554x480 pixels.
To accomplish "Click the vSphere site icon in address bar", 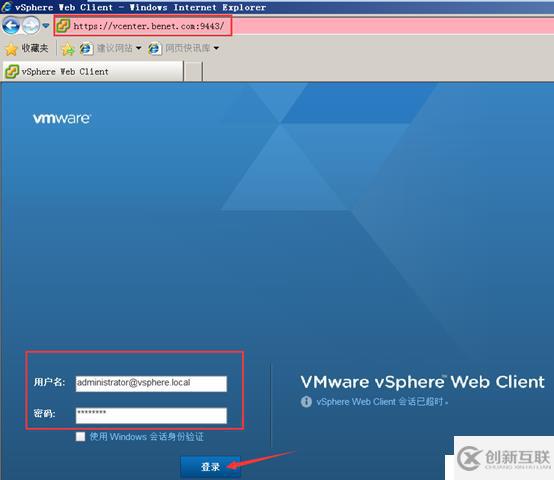I will pyautogui.click(x=63, y=26).
